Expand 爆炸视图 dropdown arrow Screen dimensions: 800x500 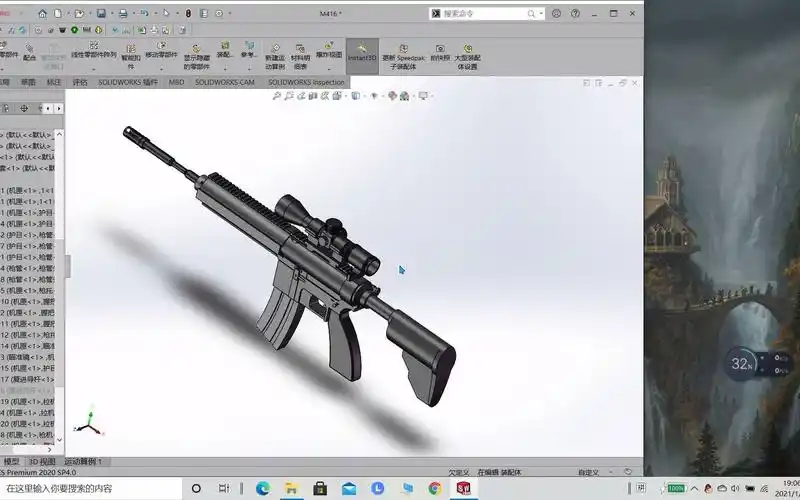tap(329, 67)
